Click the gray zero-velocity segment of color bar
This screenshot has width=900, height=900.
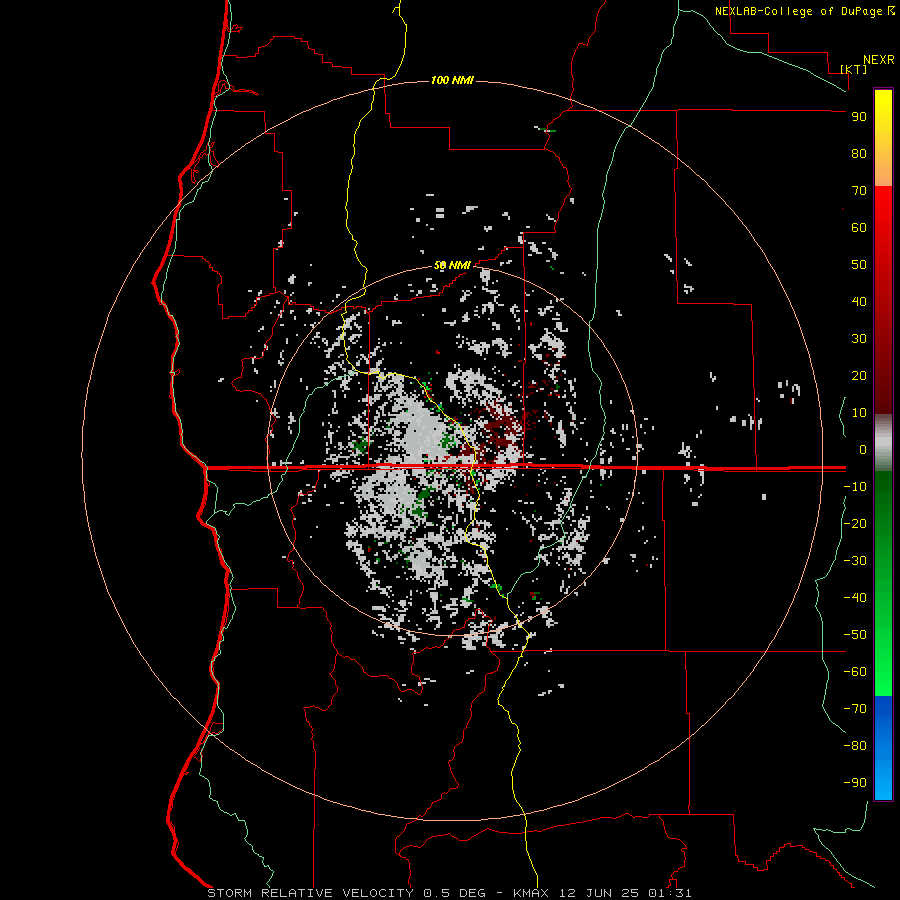[x=883, y=443]
